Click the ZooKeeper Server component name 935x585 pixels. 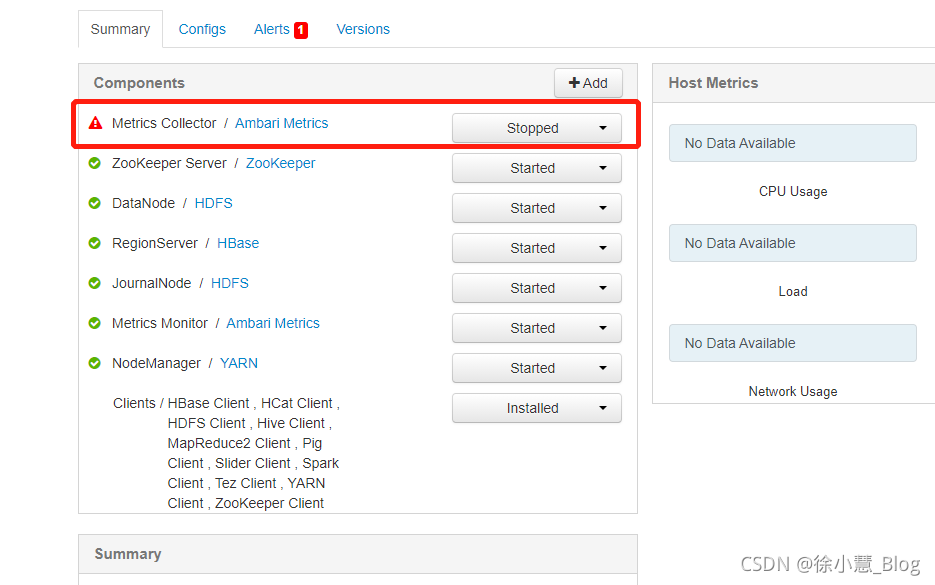point(169,163)
